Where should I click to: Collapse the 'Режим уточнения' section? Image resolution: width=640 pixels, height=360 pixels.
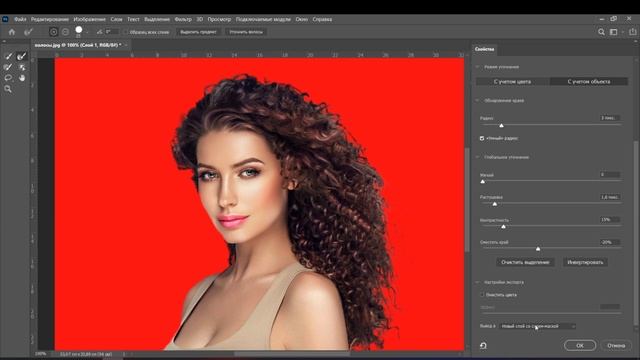point(478,67)
